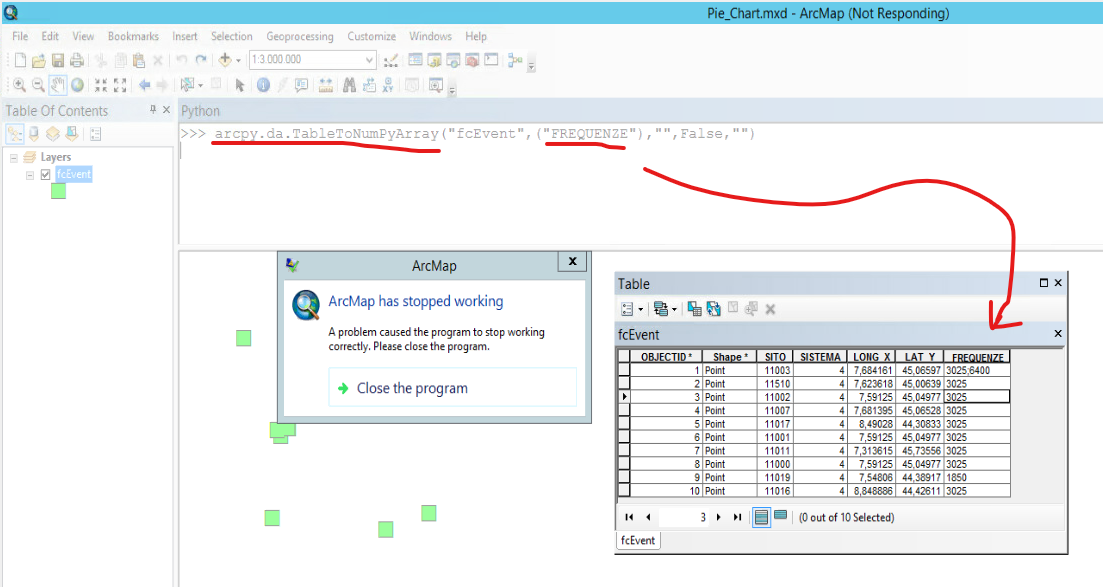Select the fcEvent tab at table bottom
This screenshot has width=1103, height=587.
coord(638,541)
